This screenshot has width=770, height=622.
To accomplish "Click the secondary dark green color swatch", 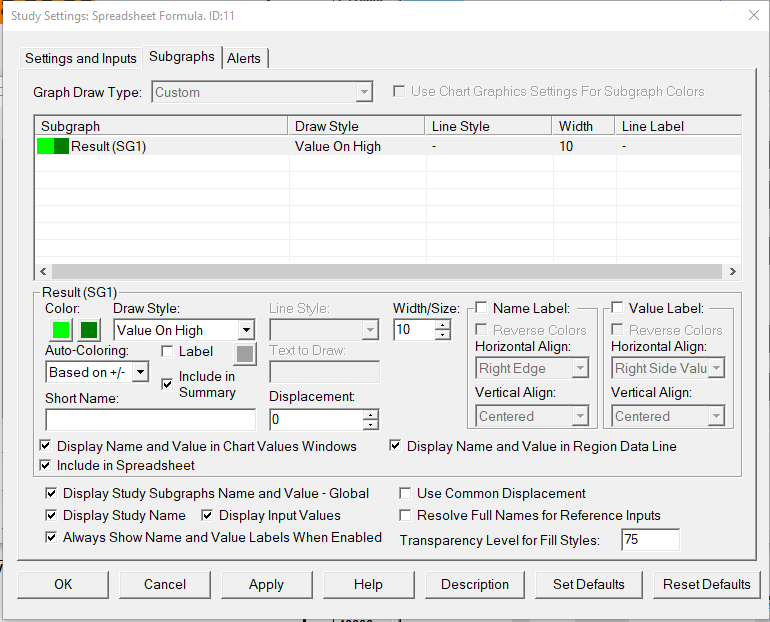I will (88, 330).
